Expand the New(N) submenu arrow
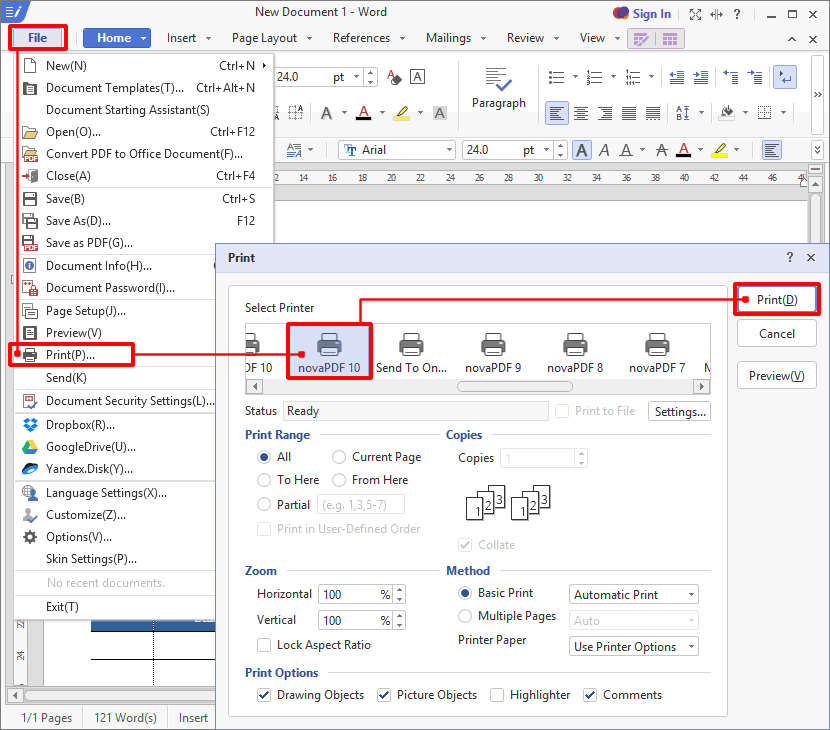This screenshot has width=830, height=730. (x=264, y=66)
